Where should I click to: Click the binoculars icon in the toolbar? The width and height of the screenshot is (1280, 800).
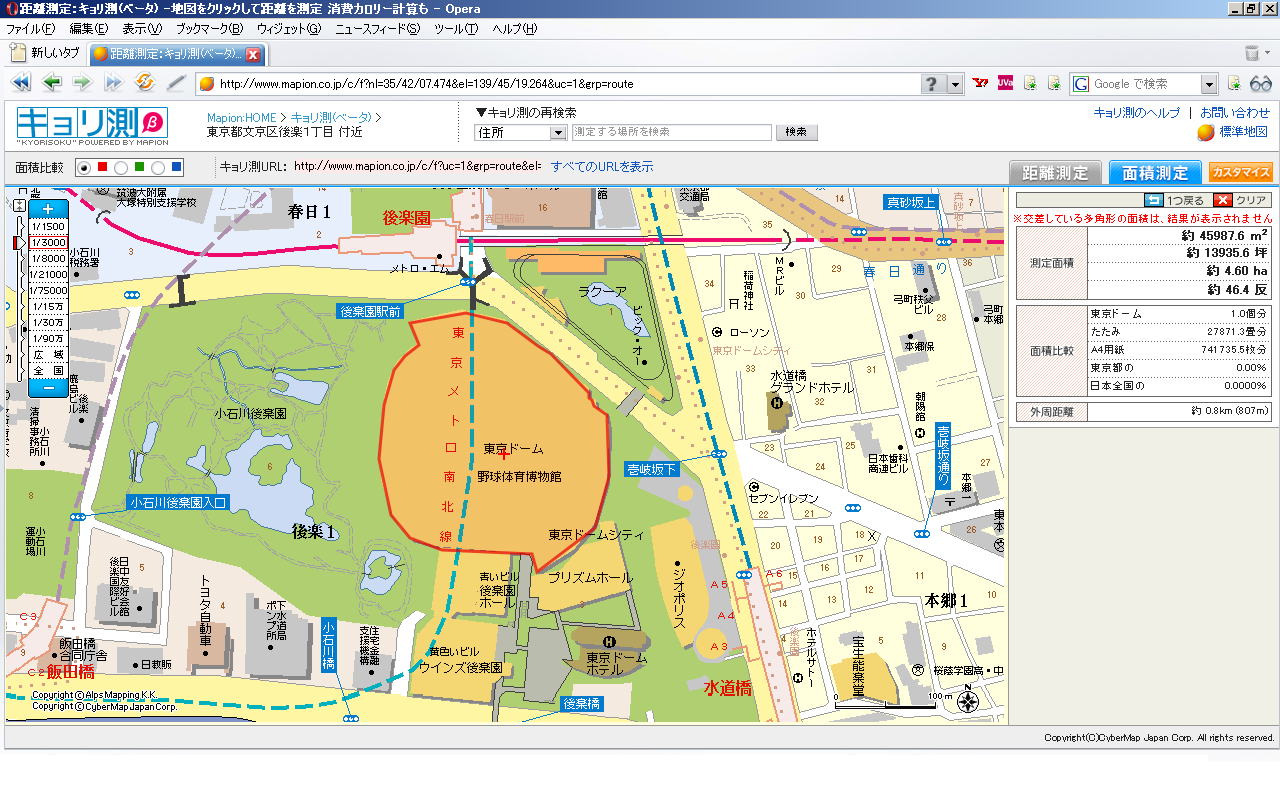click(1261, 84)
